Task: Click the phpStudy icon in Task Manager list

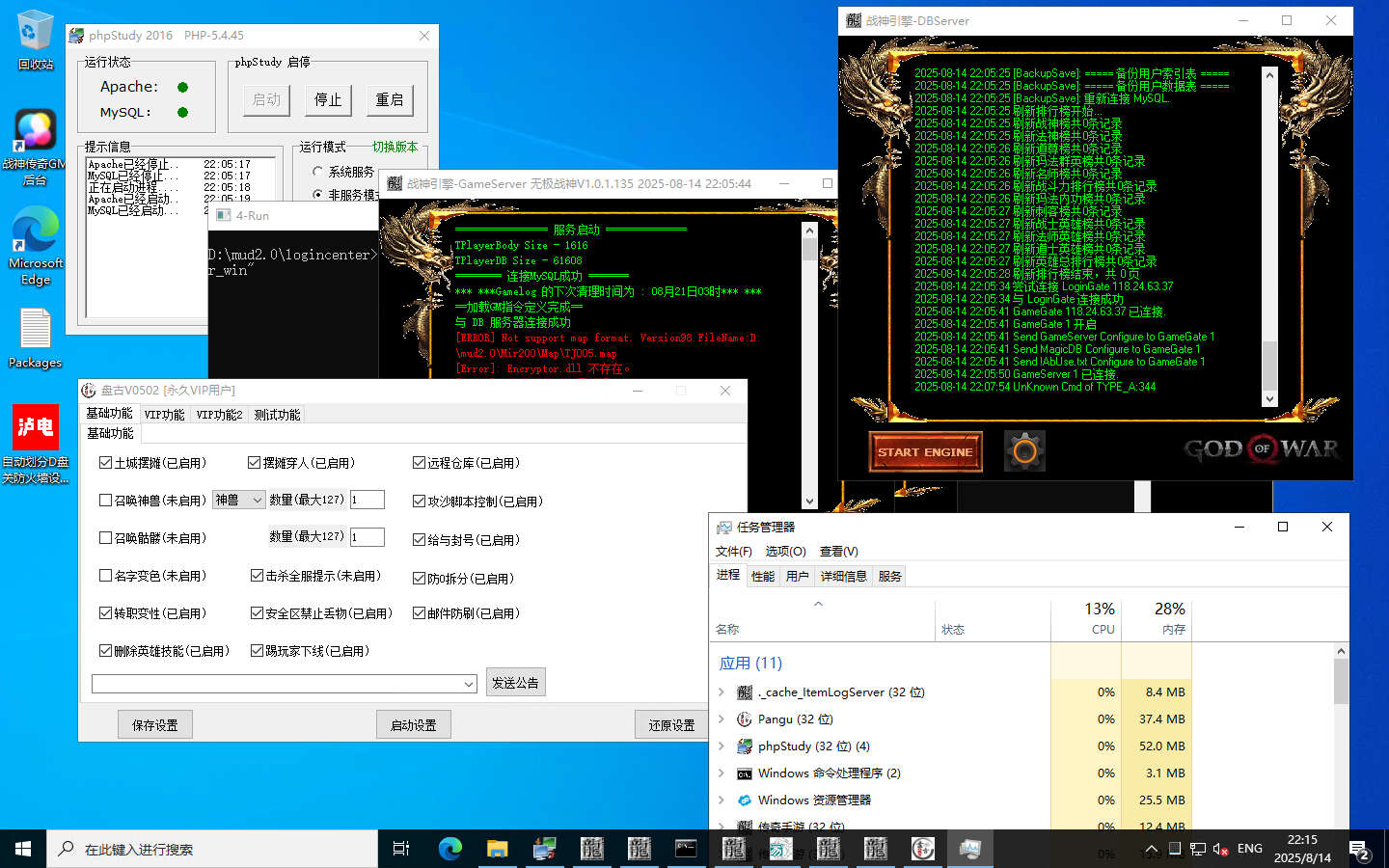Action: tap(745, 746)
